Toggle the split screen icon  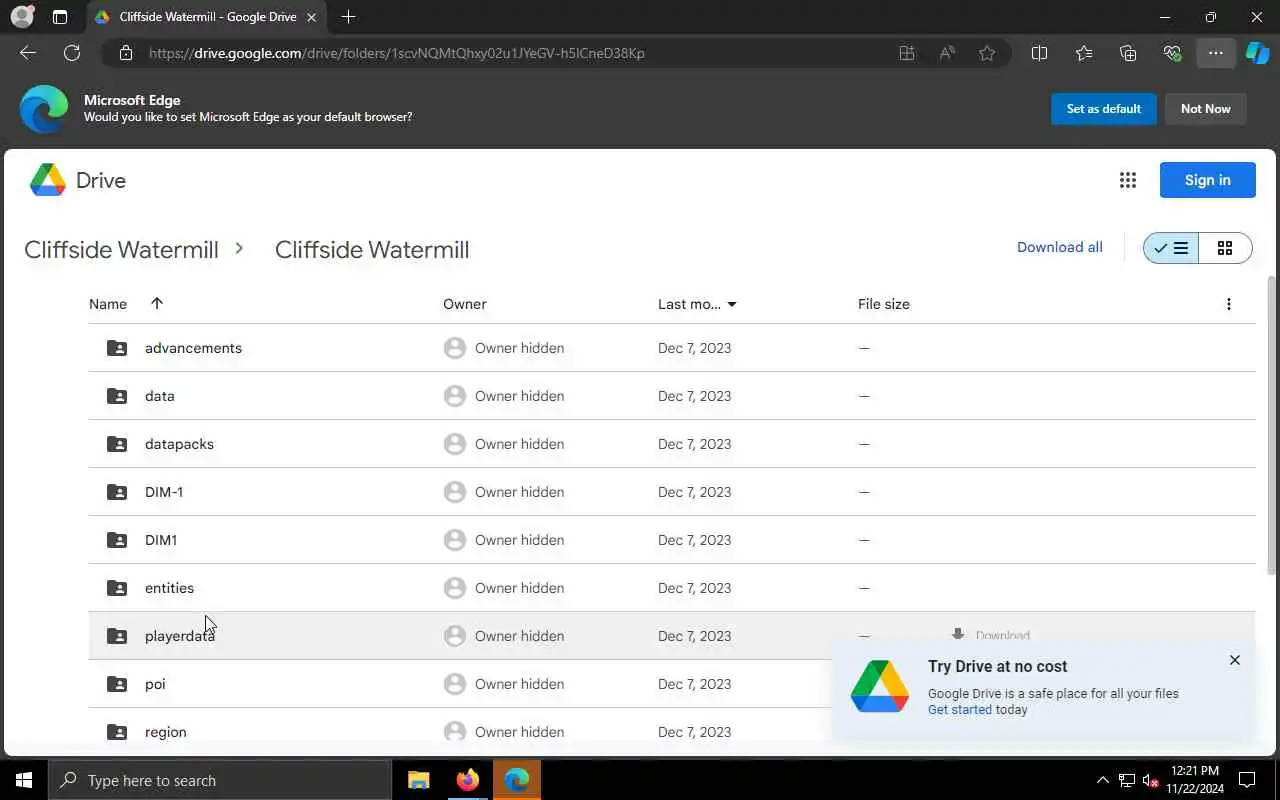click(x=1039, y=53)
